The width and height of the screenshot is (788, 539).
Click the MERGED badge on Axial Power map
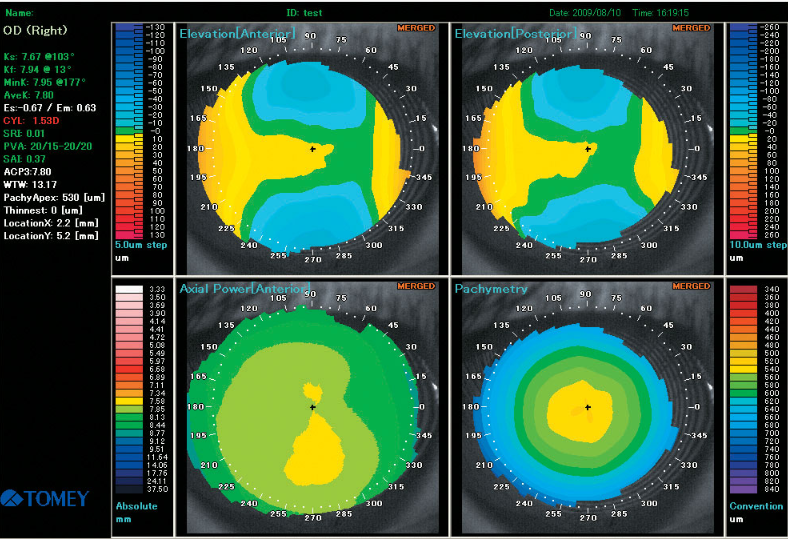point(417,285)
